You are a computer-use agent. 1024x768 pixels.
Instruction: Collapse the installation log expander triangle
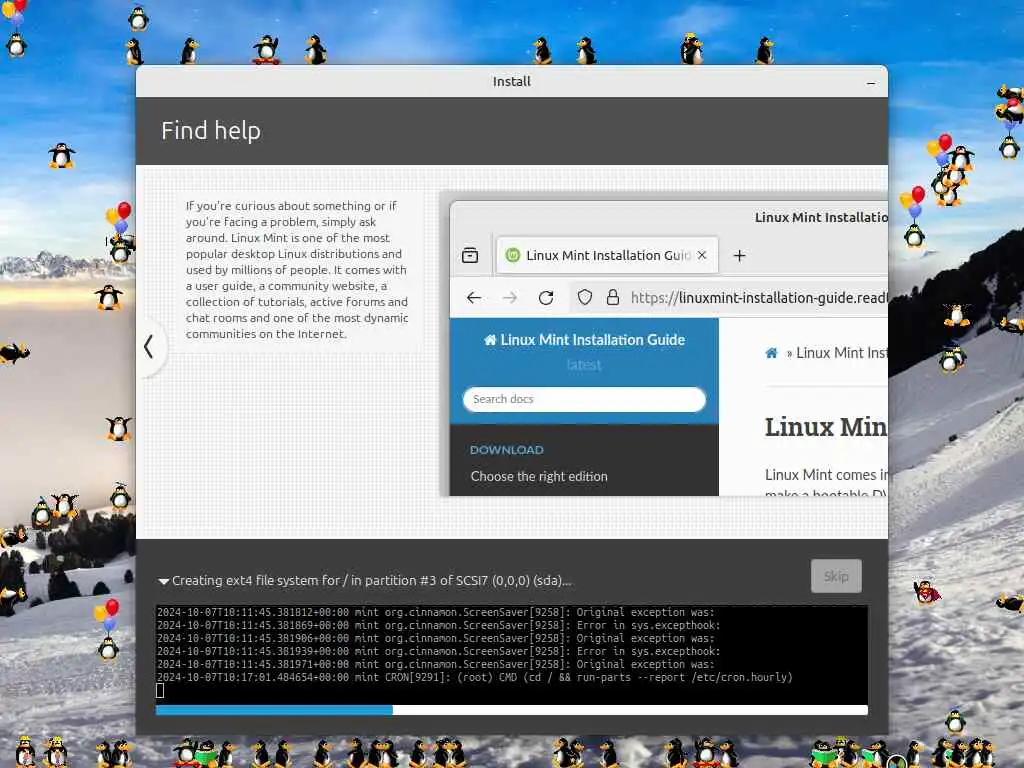click(x=163, y=581)
